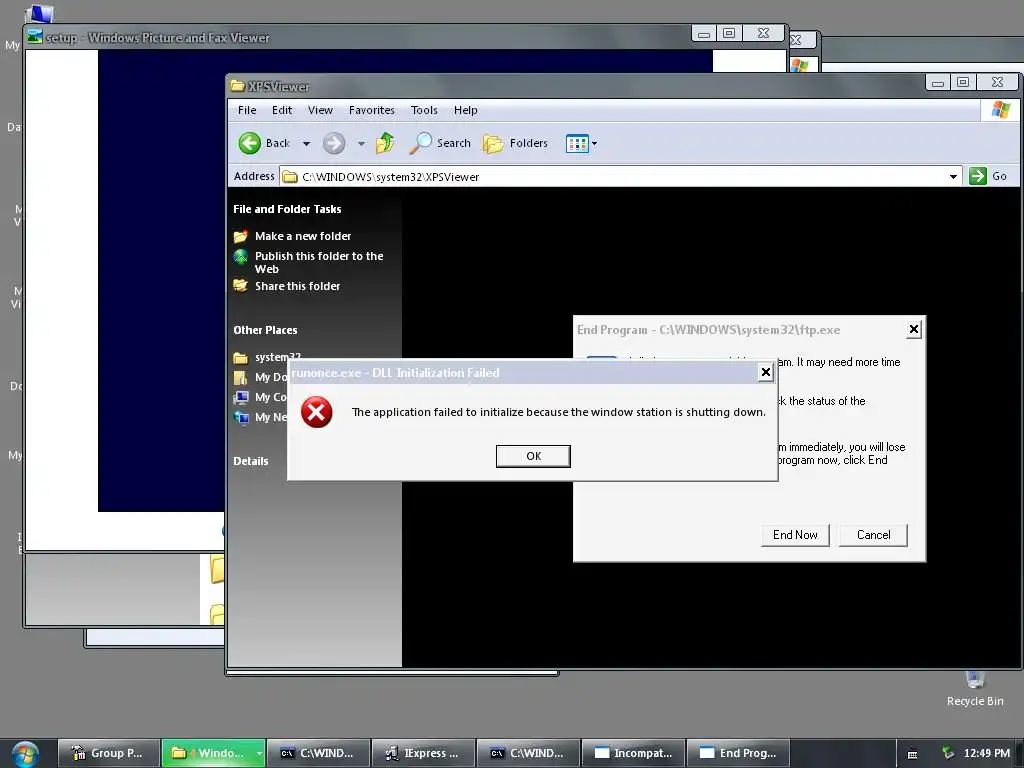Viewport: 1024px width, 768px height.
Task: Click the Windows Start orb
Action: pyautogui.click(x=25, y=754)
